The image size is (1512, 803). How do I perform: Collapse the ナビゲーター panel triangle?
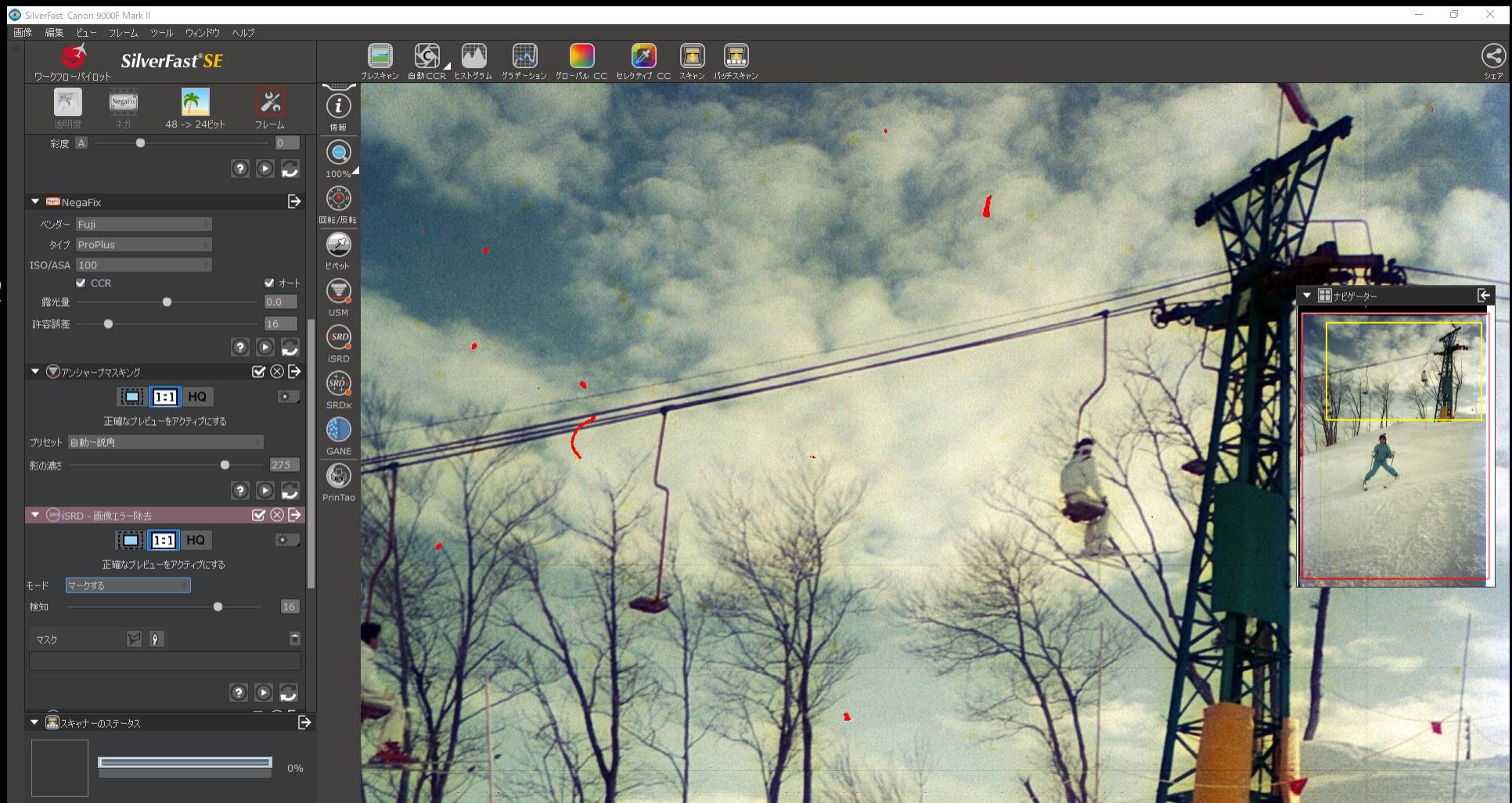click(1307, 295)
